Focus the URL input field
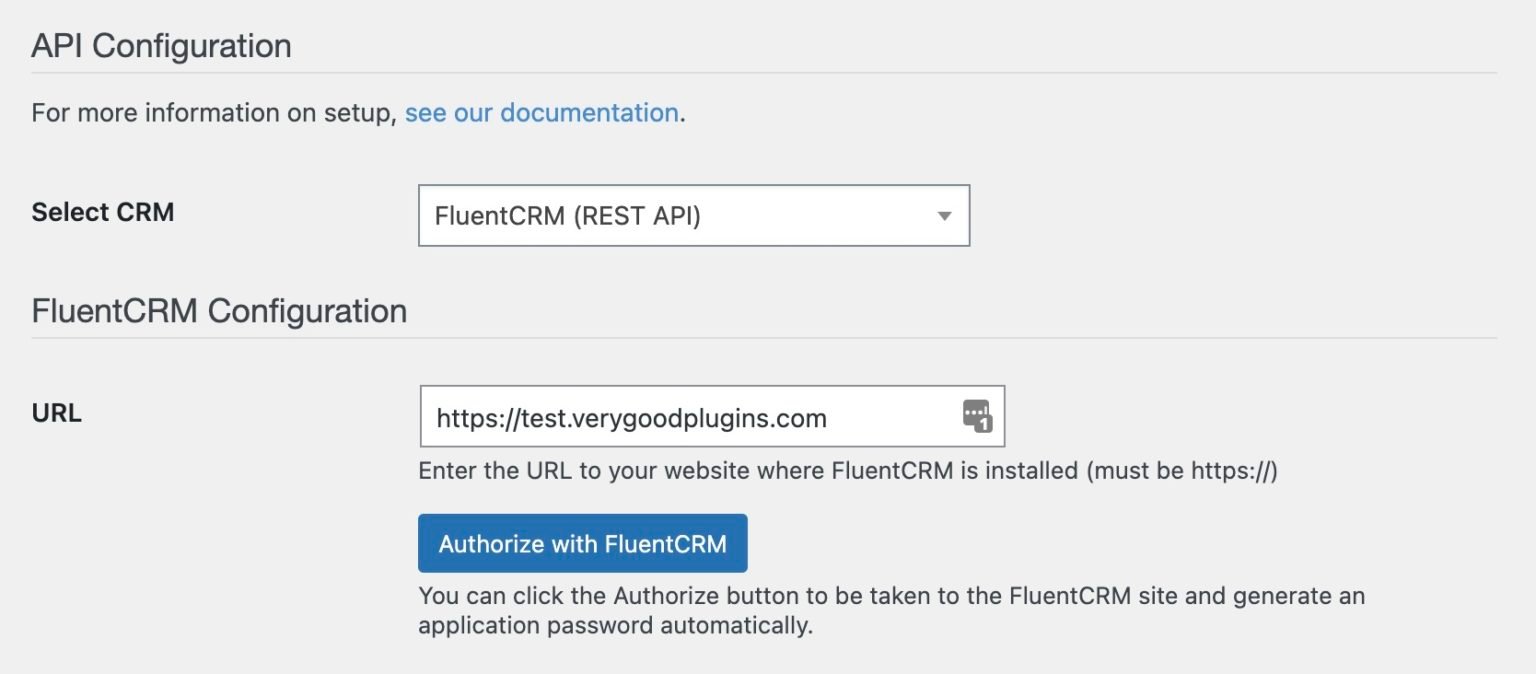1536x674 pixels. (x=712, y=416)
